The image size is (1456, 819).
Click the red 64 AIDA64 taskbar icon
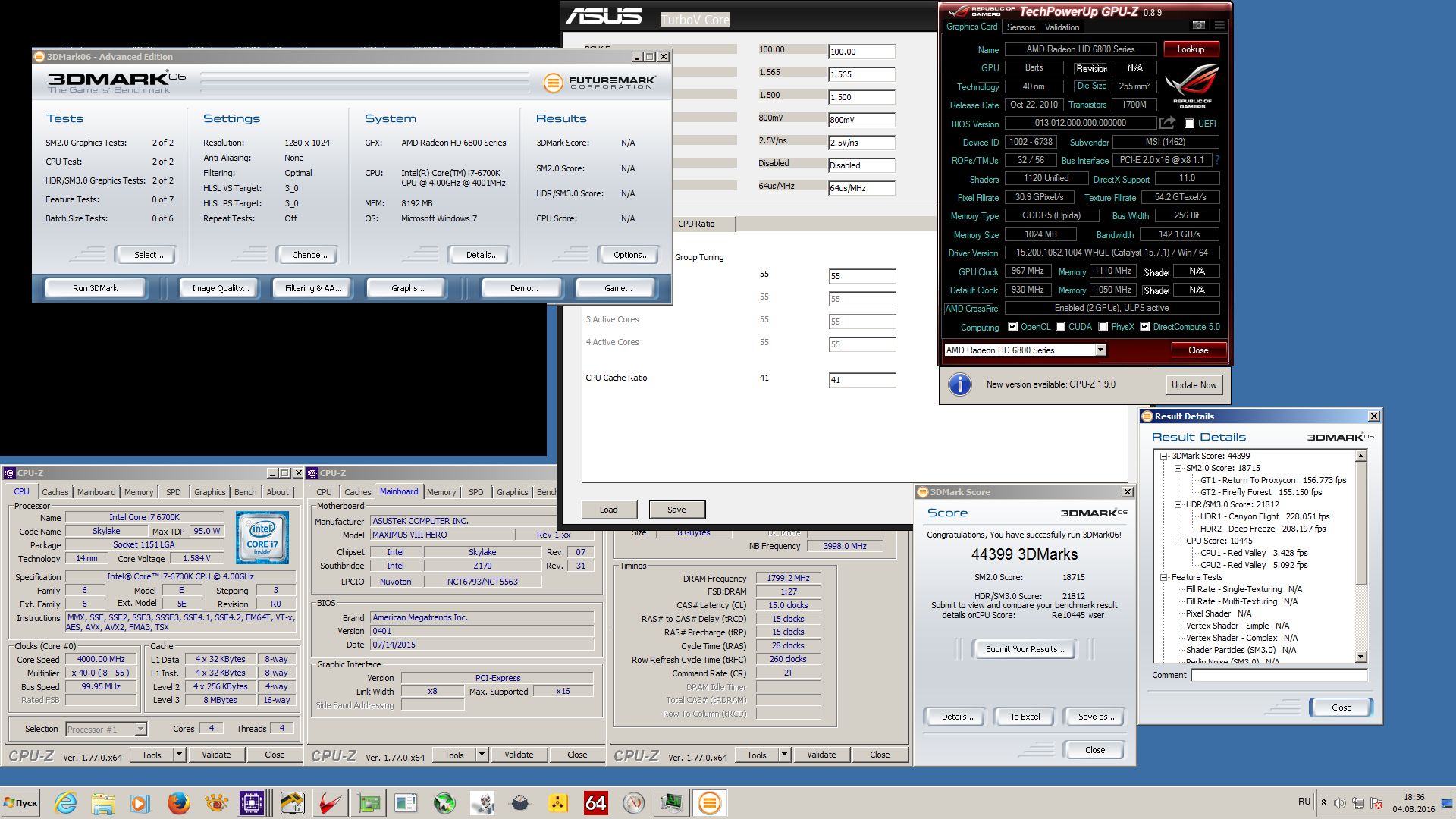pos(595,802)
